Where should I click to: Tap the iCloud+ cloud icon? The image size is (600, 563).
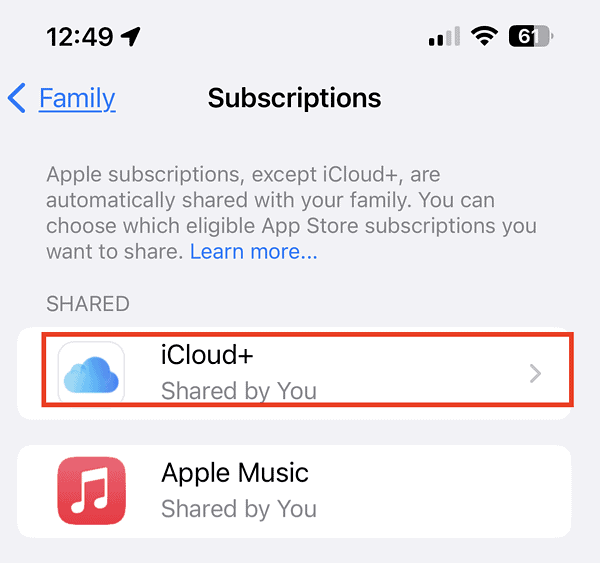point(91,372)
